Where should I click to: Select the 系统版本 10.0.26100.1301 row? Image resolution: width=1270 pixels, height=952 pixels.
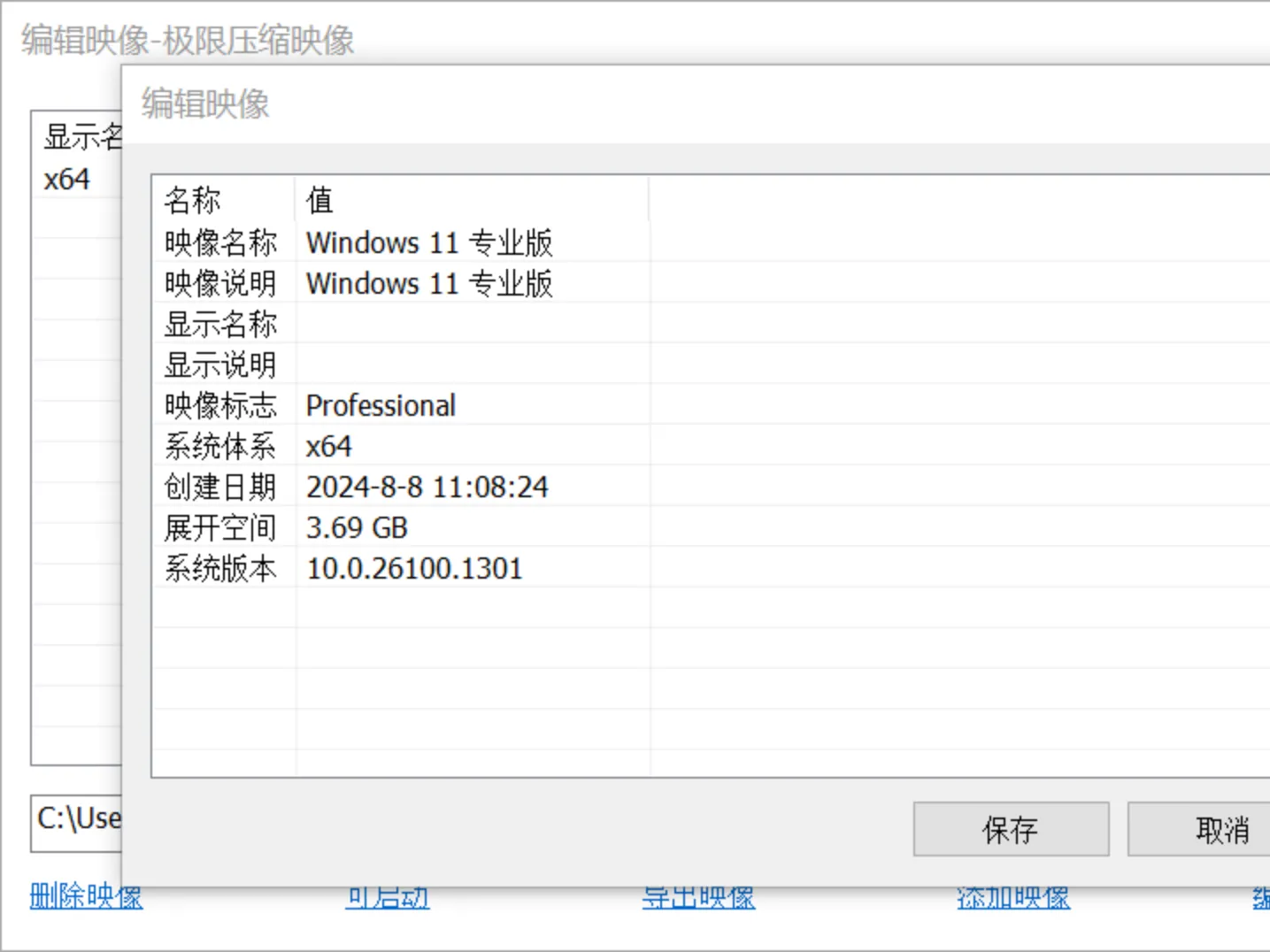click(414, 568)
